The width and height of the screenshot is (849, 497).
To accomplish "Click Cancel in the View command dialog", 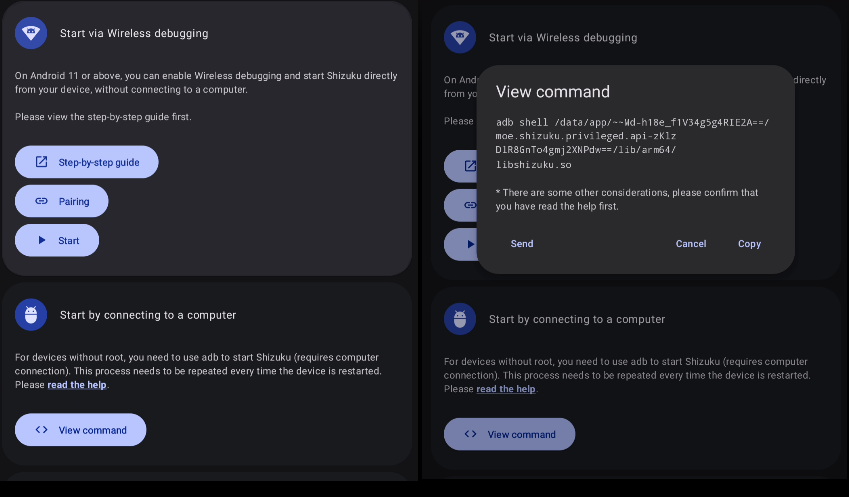I will coord(691,244).
